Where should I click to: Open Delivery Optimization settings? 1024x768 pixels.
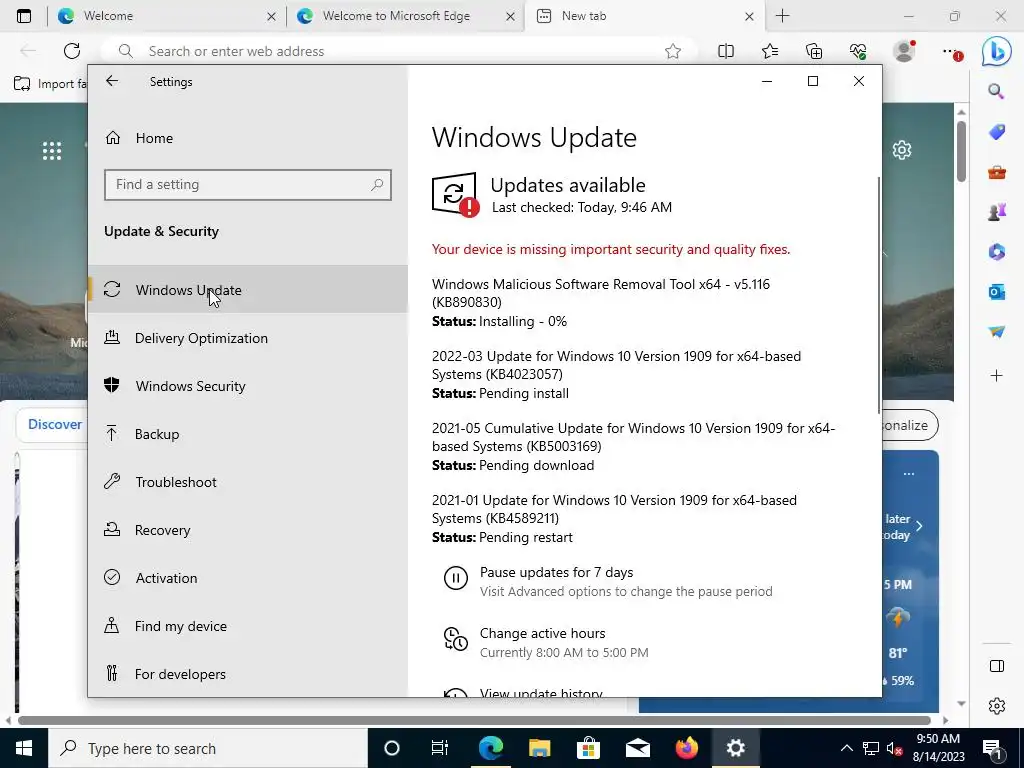pos(248,338)
